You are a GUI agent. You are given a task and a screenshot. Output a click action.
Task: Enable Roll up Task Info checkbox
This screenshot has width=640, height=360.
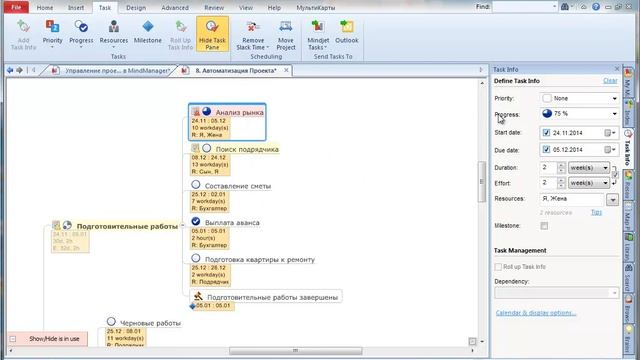498,267
